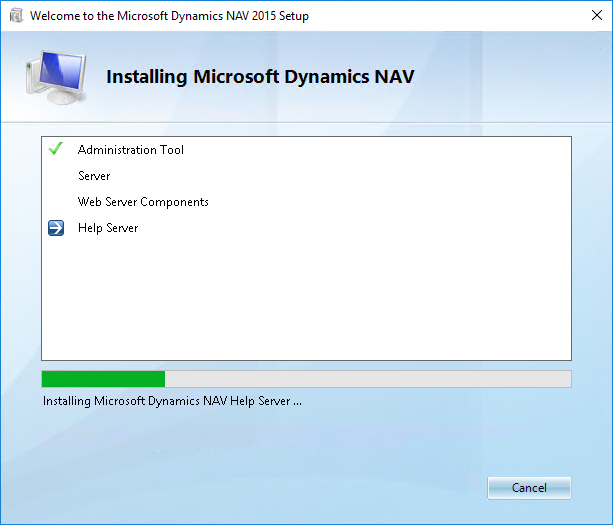Click the green installation progress bar
613x525 pixels.
(306, 379)
